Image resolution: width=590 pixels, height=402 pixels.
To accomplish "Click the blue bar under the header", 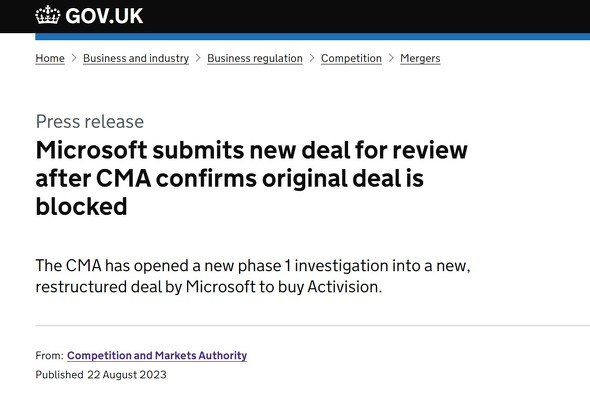I will point(312,37).
